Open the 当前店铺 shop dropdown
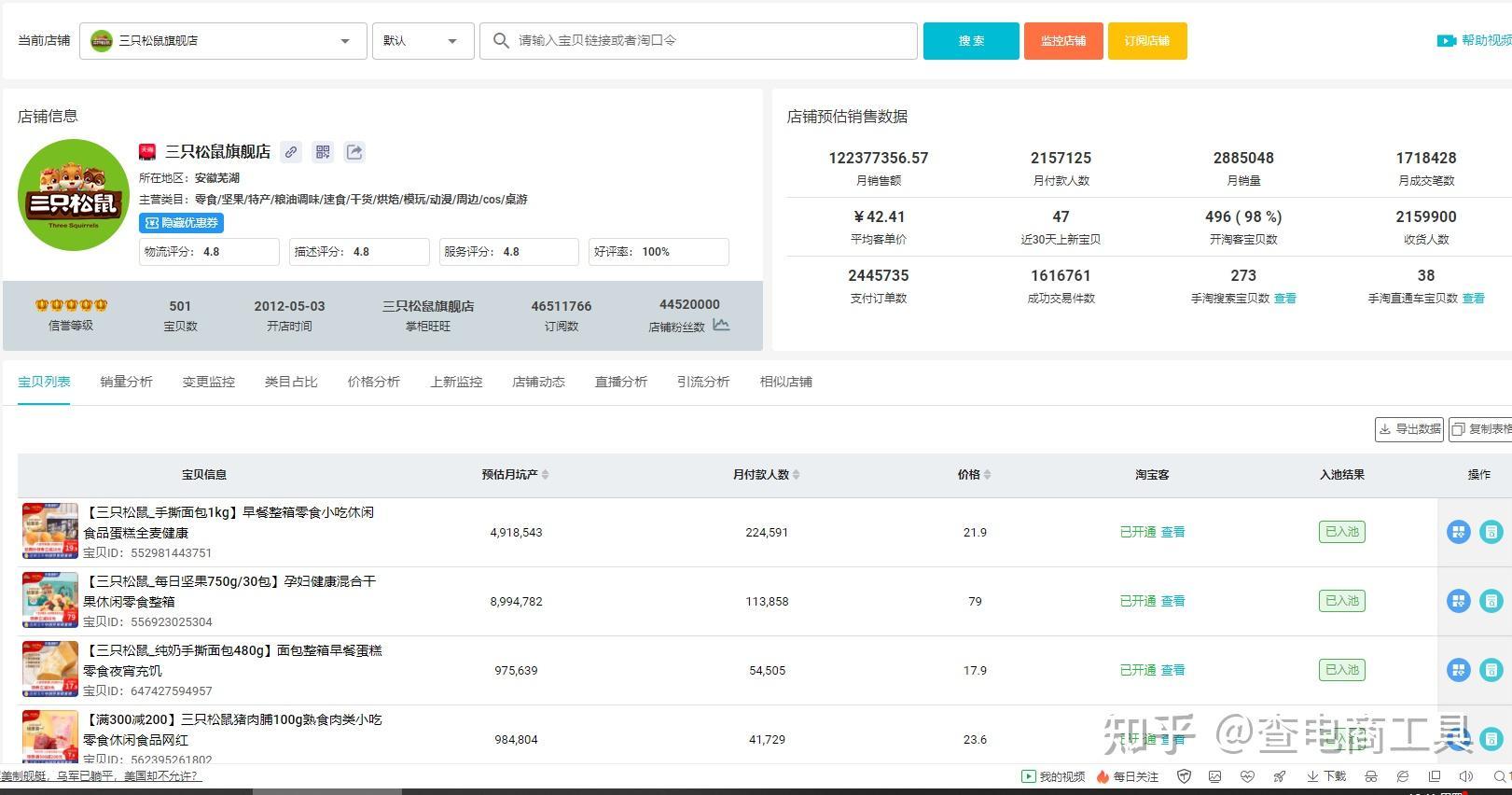The image size is (1512, 795). click(223, 41)
